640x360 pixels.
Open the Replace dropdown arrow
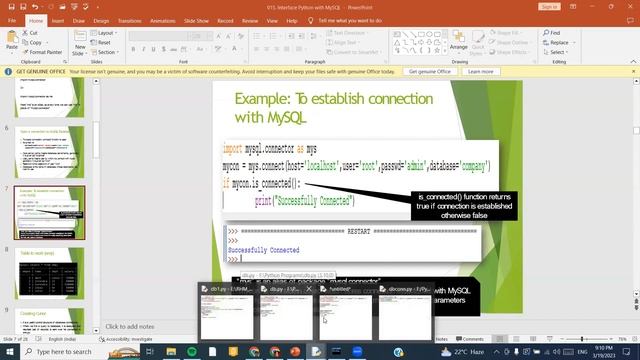coord(574,42)
